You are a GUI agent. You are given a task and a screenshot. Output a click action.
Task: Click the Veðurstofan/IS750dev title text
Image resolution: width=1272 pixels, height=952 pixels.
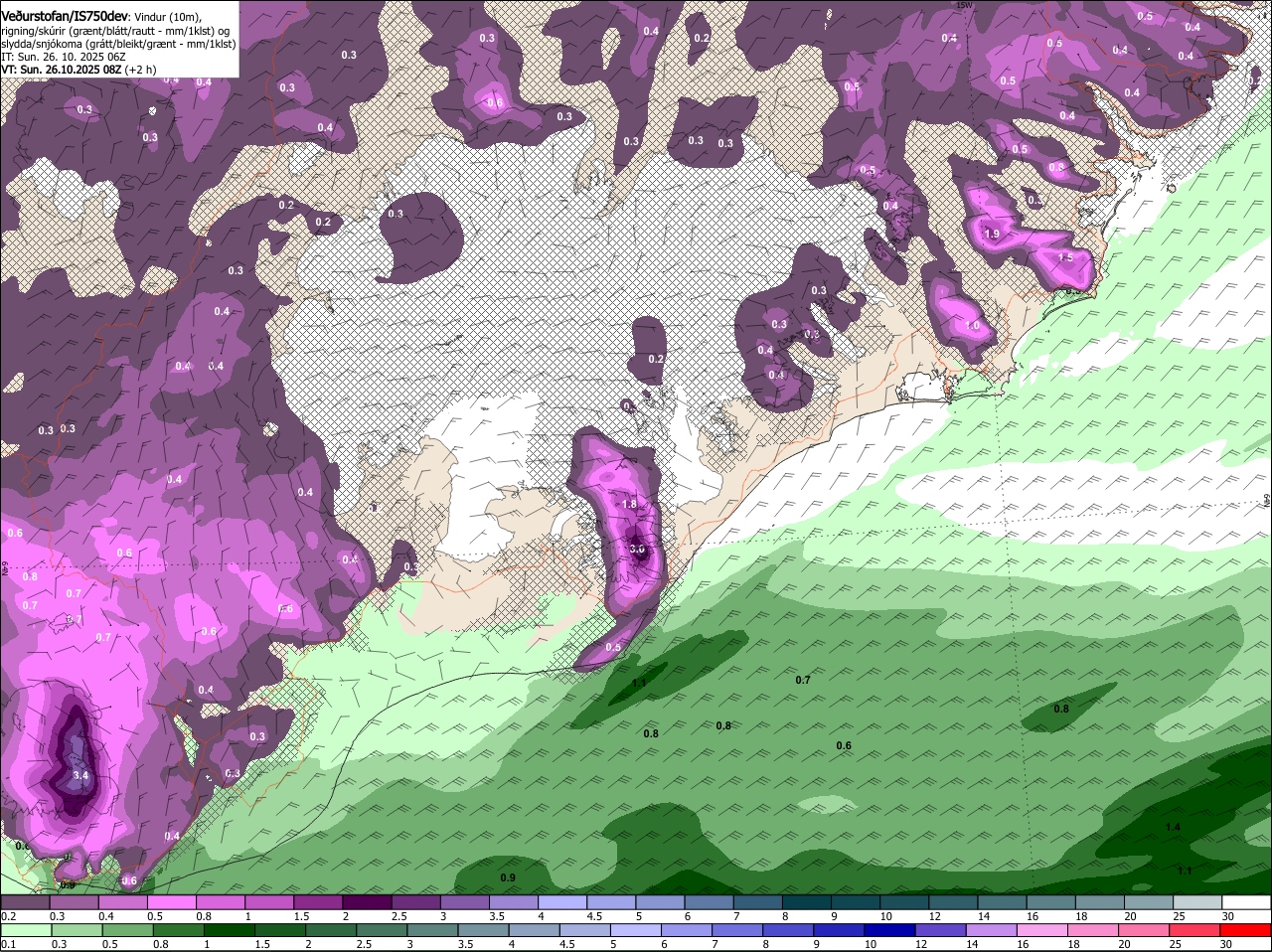[x=65, y=17]
